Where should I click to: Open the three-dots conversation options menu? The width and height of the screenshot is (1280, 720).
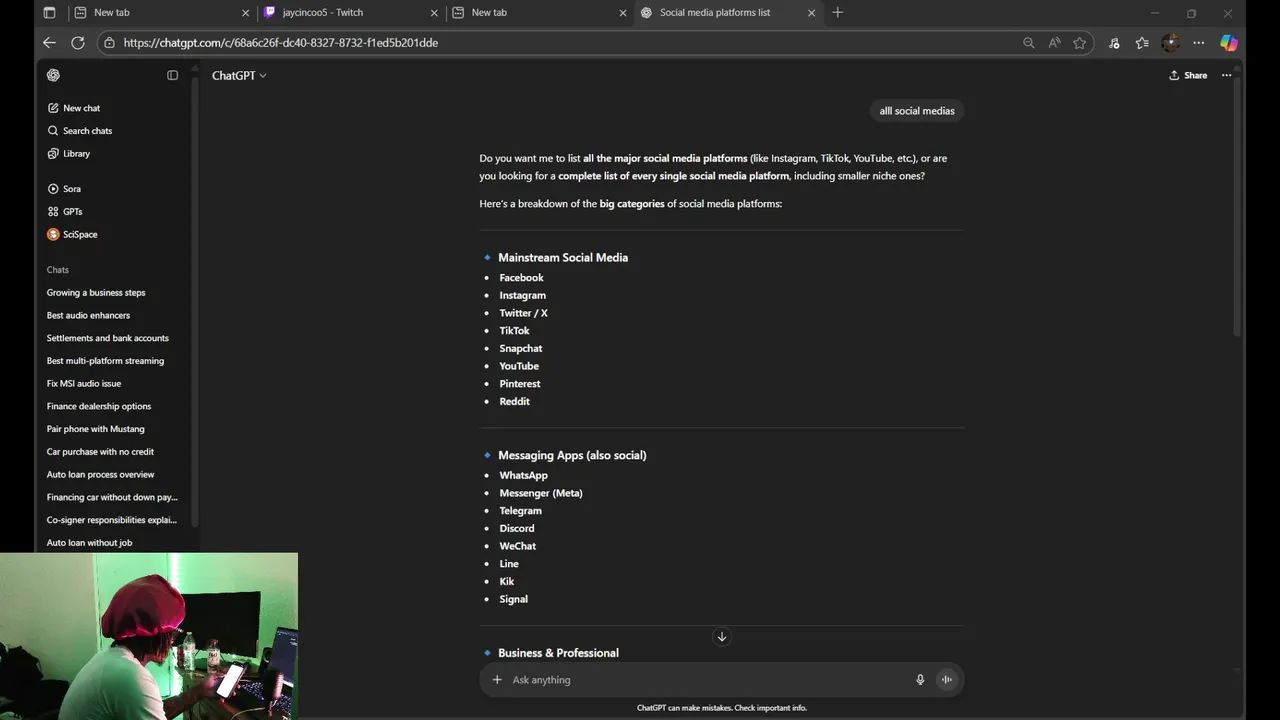1226,75
